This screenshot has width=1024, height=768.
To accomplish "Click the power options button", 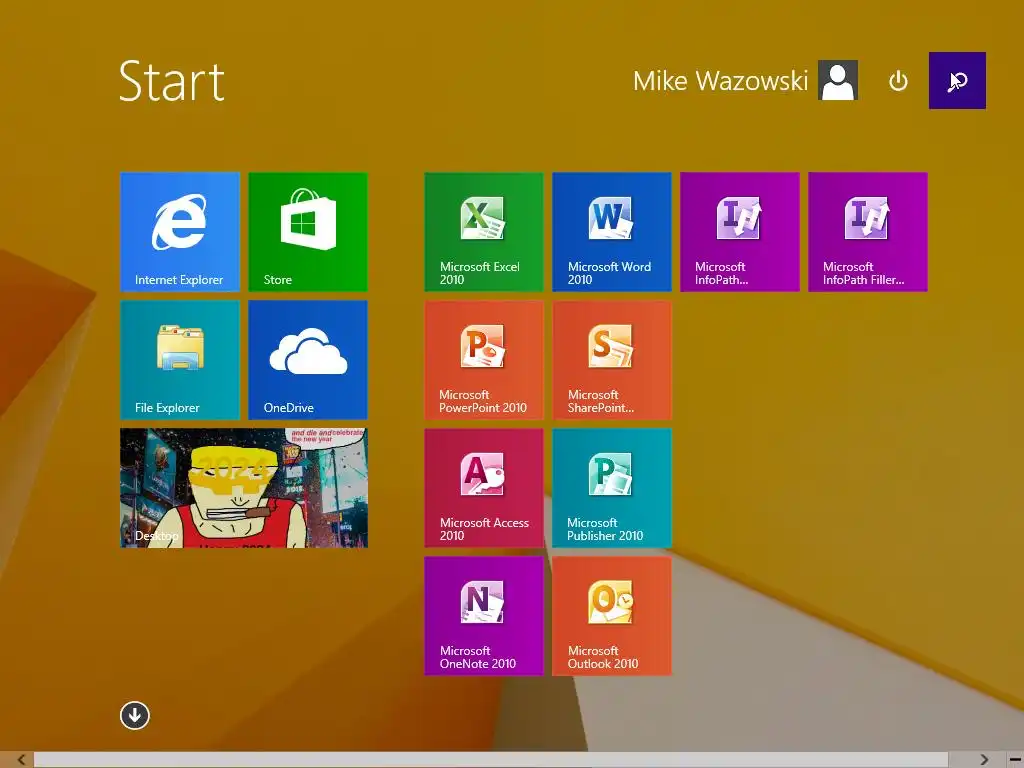I will point(899,81).
